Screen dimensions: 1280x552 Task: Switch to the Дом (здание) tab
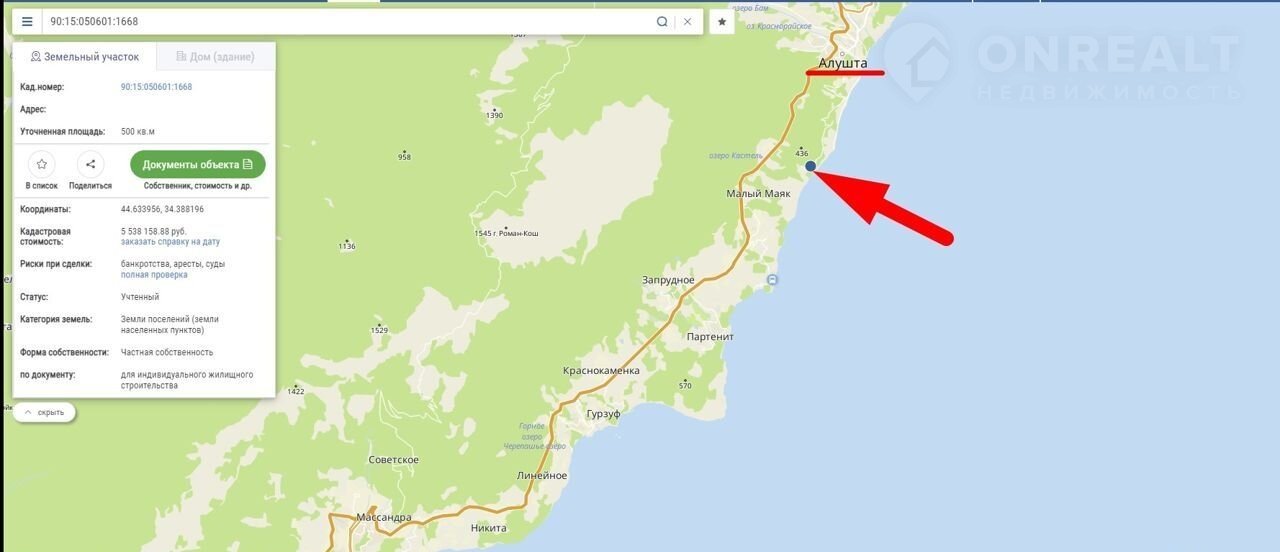pos(214,57)
